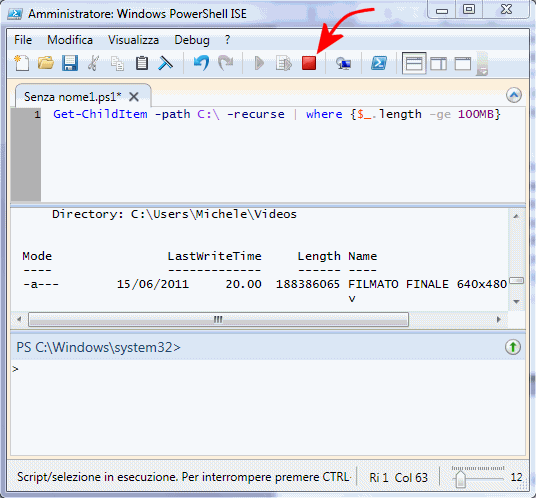Stop execution with red square button
This screenshot has height=498, width=536.
(309, 64)
